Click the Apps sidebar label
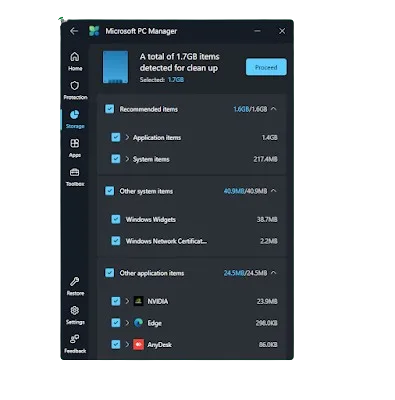Viewport: 395px width, 400px height. point(75,155)
